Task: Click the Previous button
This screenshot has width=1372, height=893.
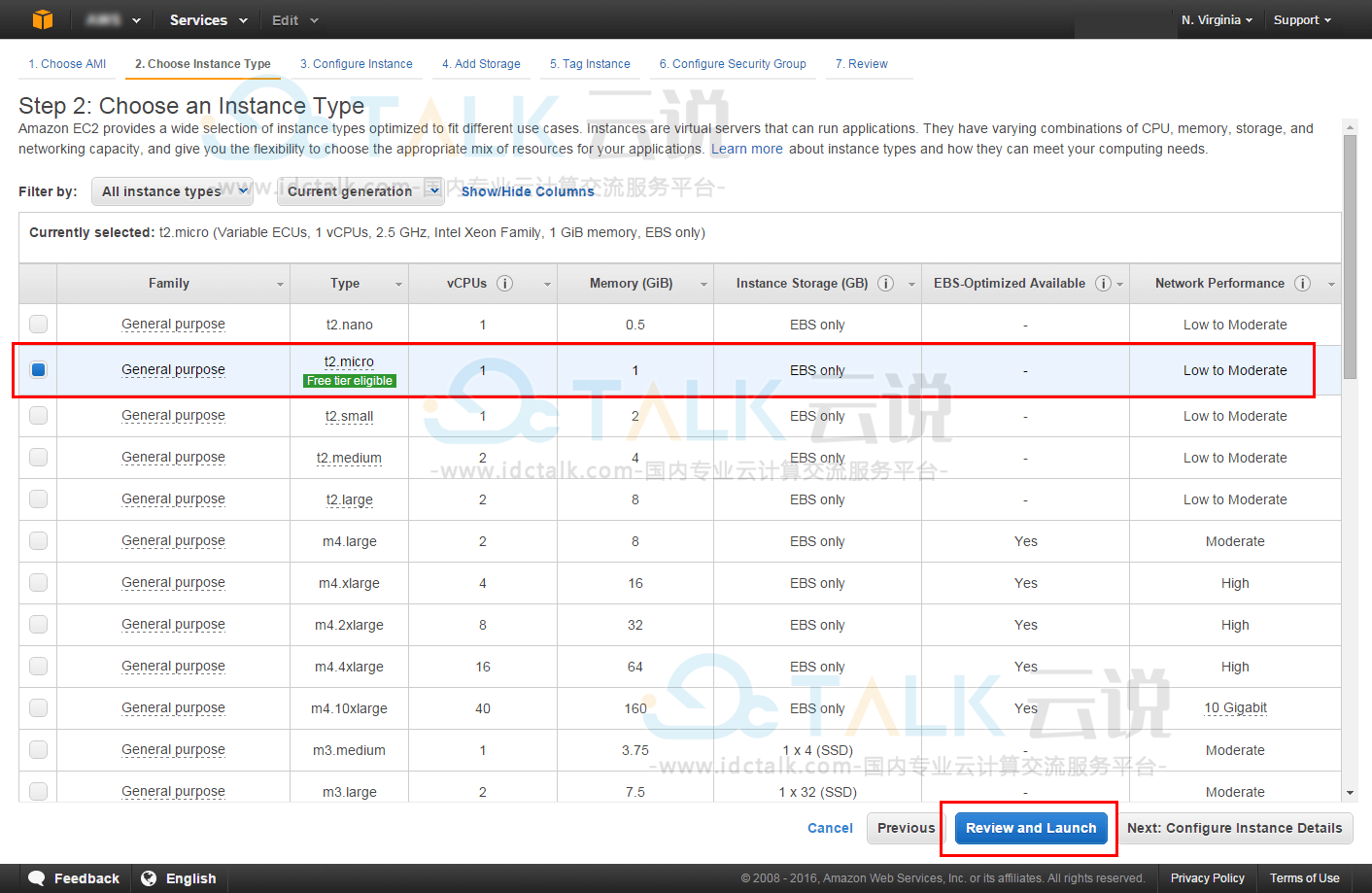Action: pyautogui.click(x=906, y=828)
